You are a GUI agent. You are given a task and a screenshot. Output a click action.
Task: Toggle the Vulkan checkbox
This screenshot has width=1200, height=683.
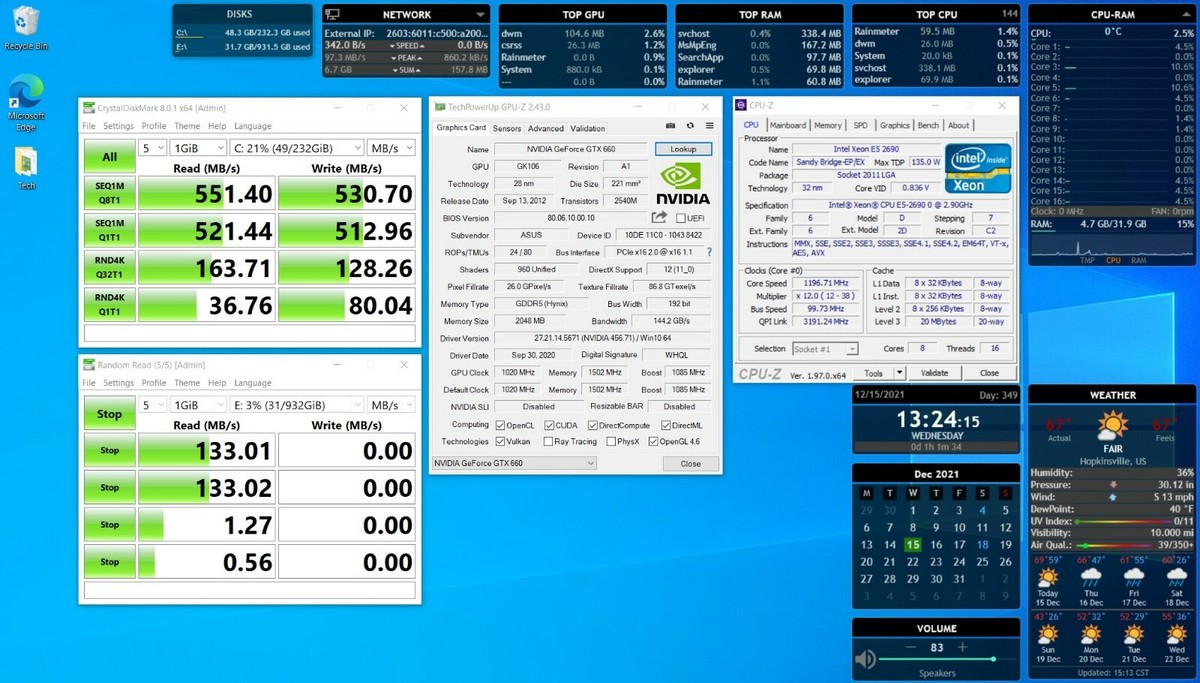pyautogui.click(x=501, y=441)
